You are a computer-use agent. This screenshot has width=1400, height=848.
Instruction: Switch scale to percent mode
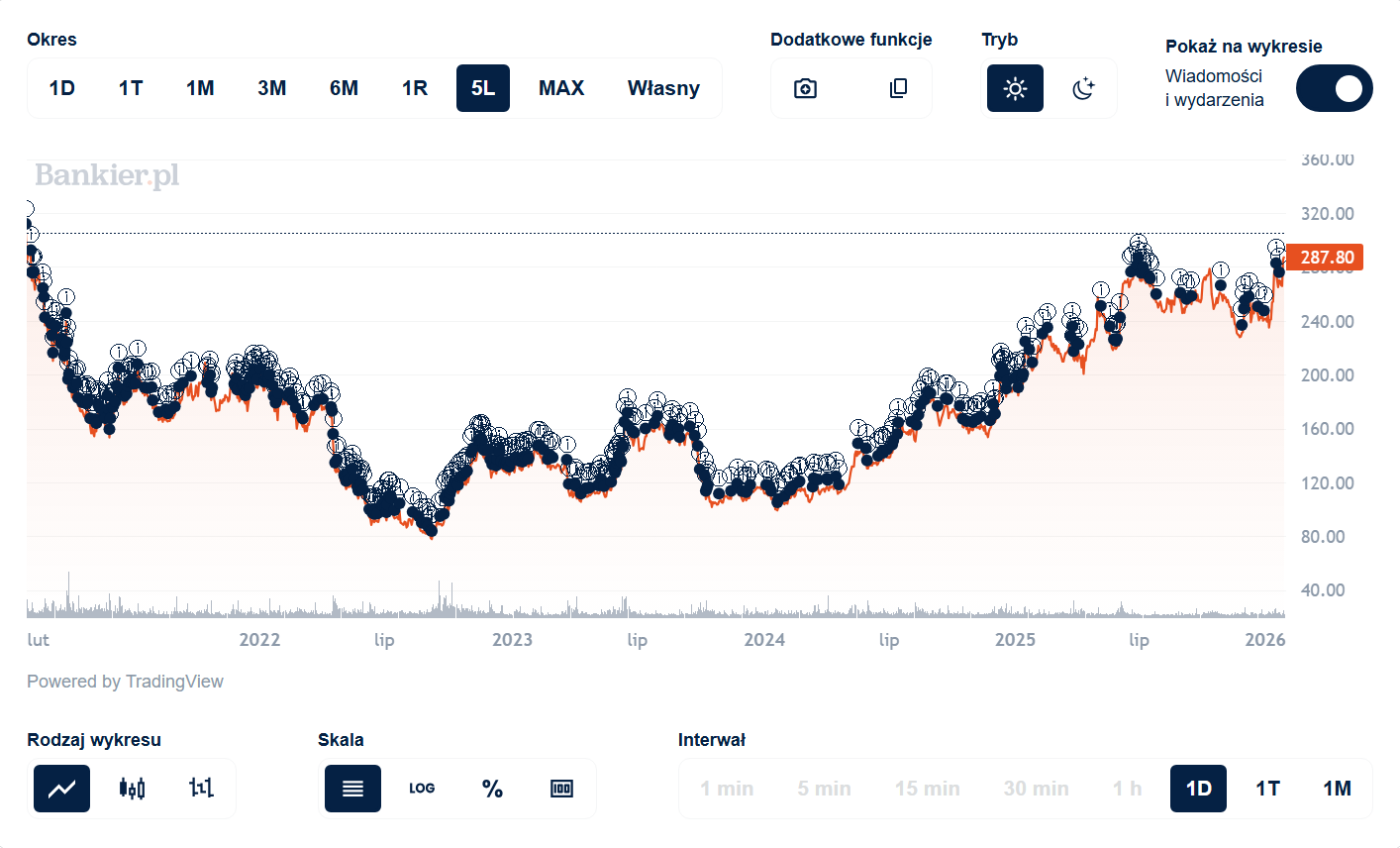(x=492, y=789)
